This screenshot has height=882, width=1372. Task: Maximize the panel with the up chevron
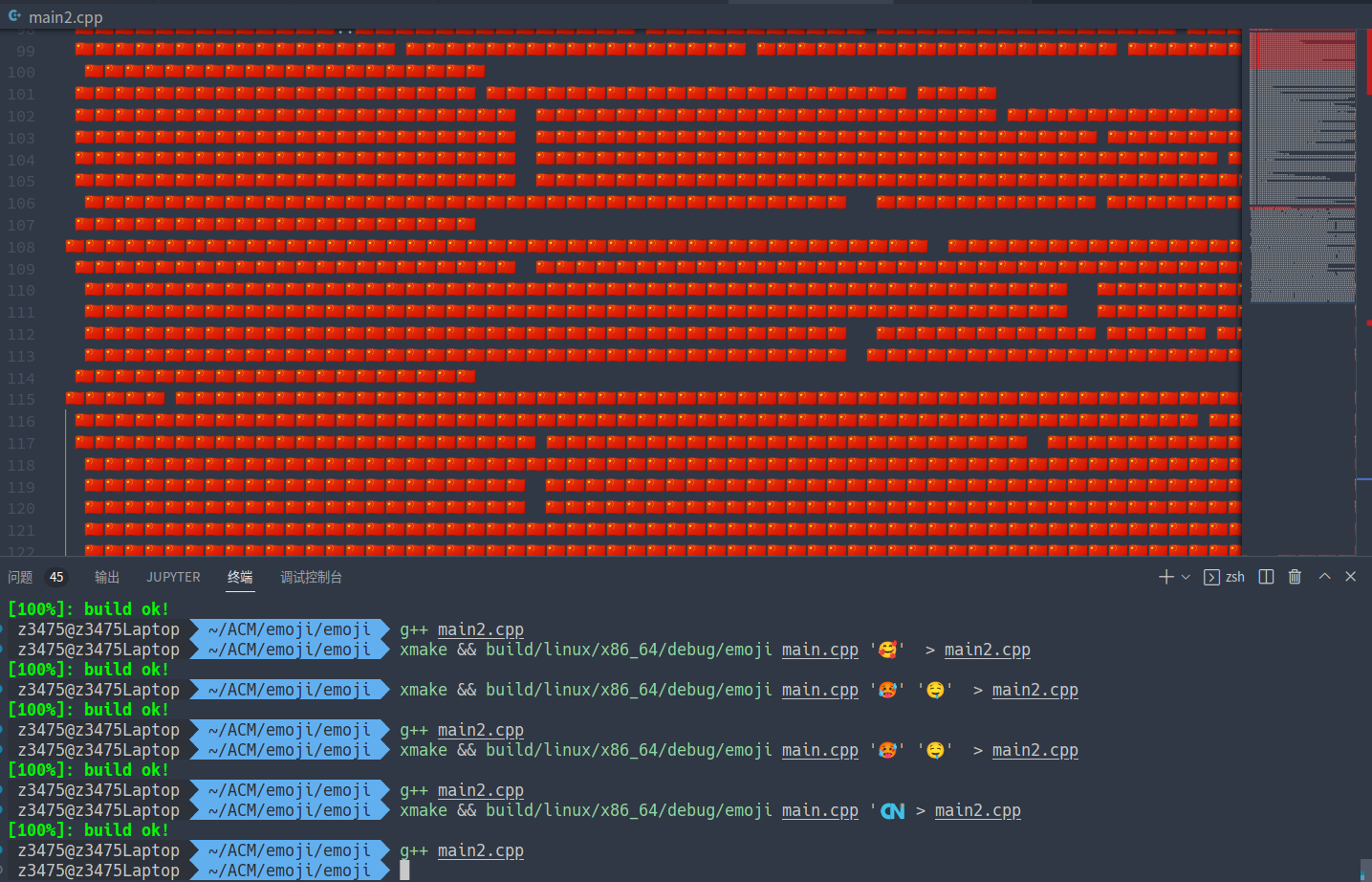point(1324,577)
